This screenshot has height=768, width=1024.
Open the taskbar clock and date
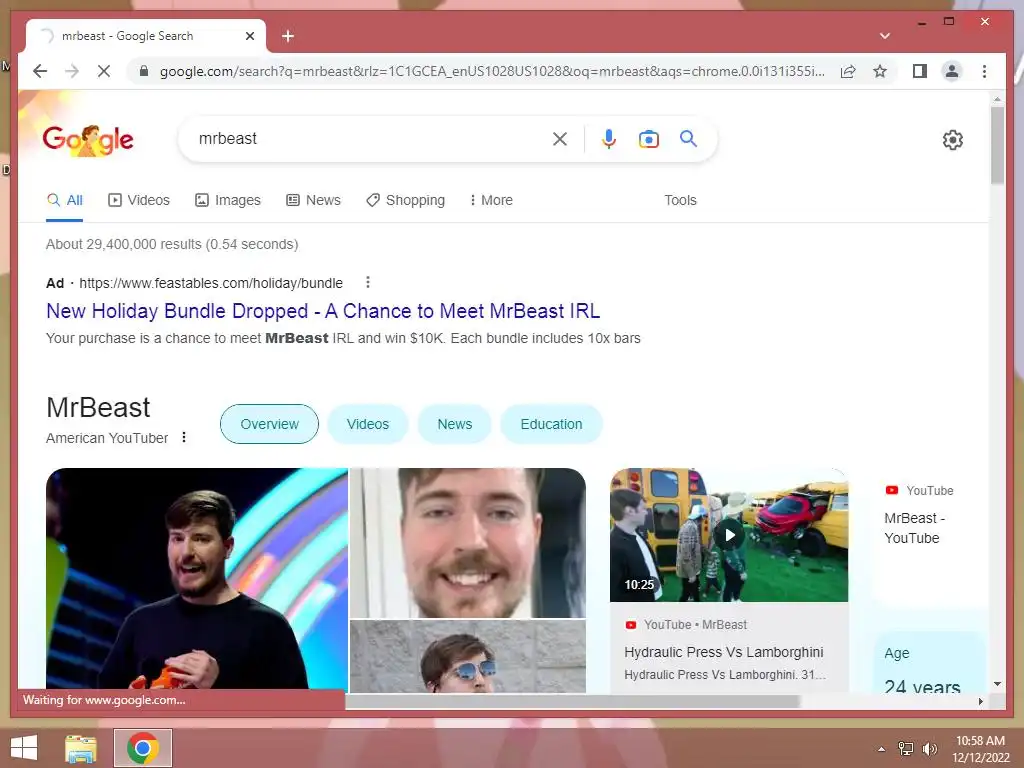(980, 749)
